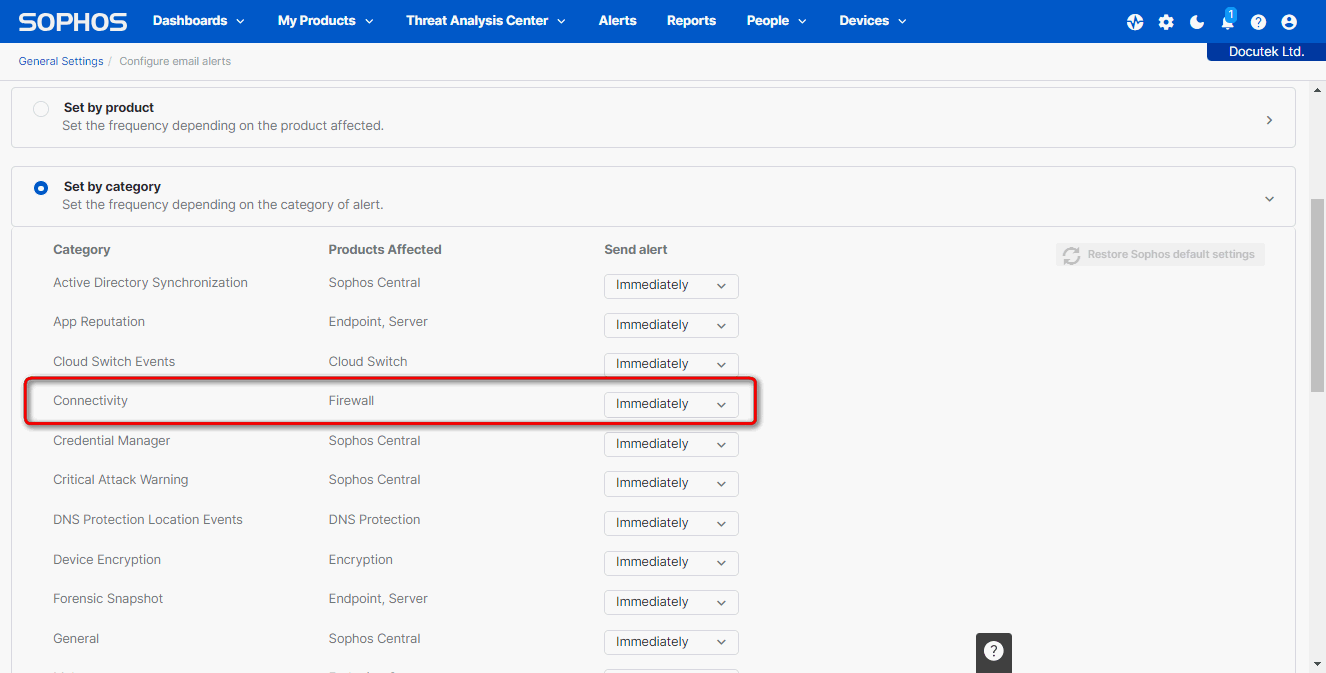Click the Docutek Ltd. account label
The image size is (1326, 673).
pos(1266,51)
